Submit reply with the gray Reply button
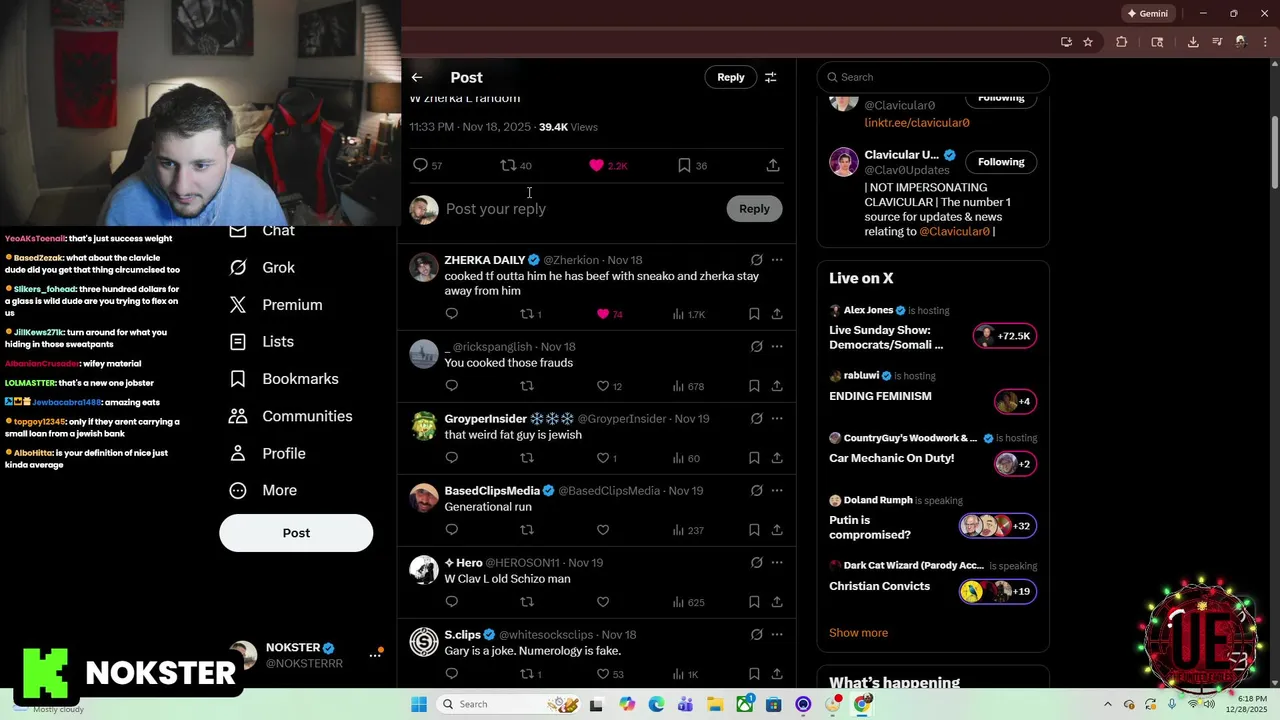Viewport: 1280px width, 720px height. pyautogui.click(x=754, y=209)
